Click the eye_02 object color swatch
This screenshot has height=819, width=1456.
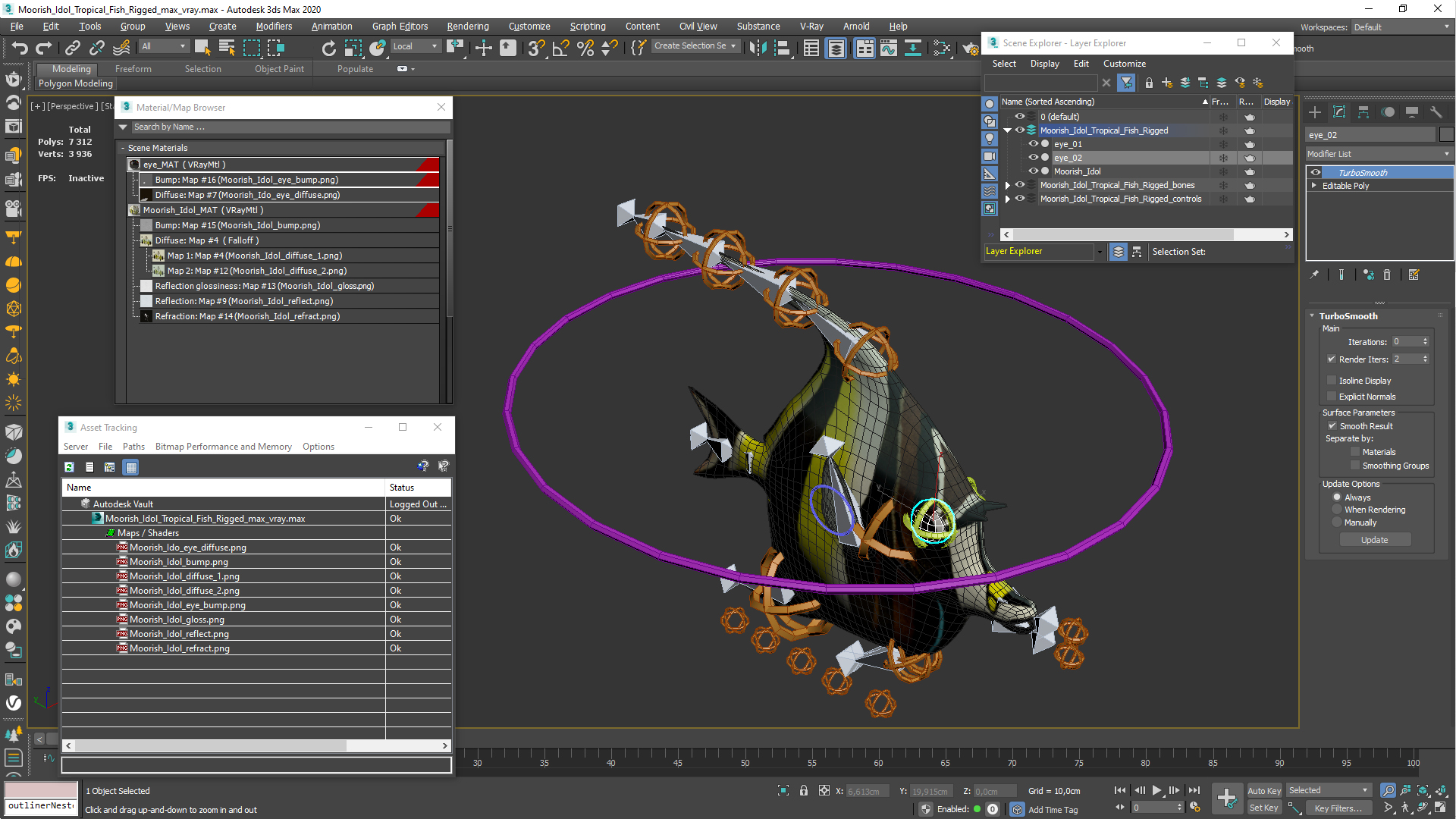click(x=1446, y=135)
